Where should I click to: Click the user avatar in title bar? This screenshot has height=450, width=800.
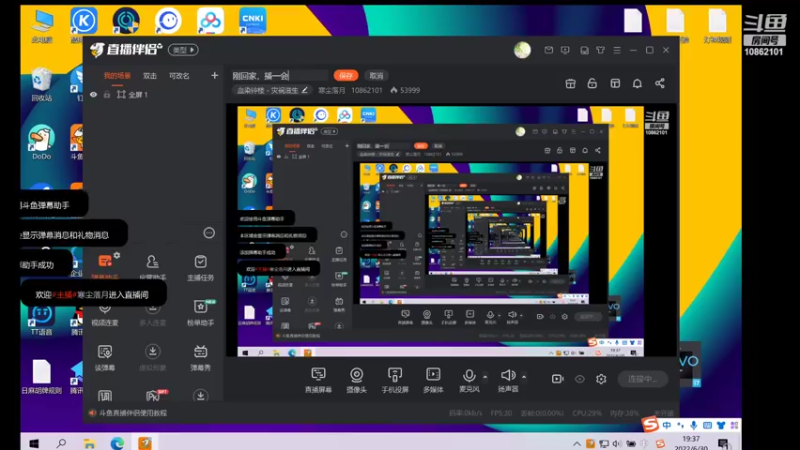522,50
